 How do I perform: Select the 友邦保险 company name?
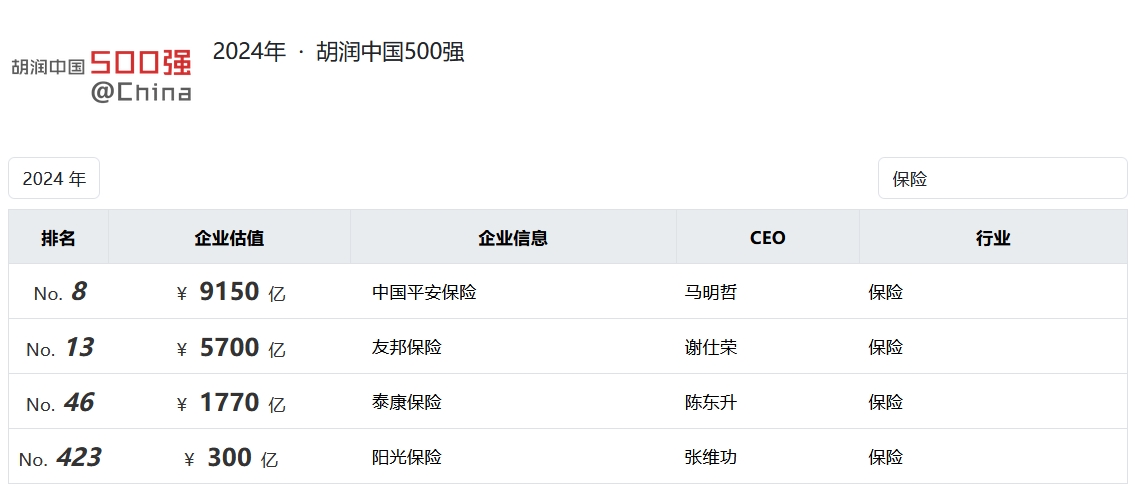click(x=406, y=348)
